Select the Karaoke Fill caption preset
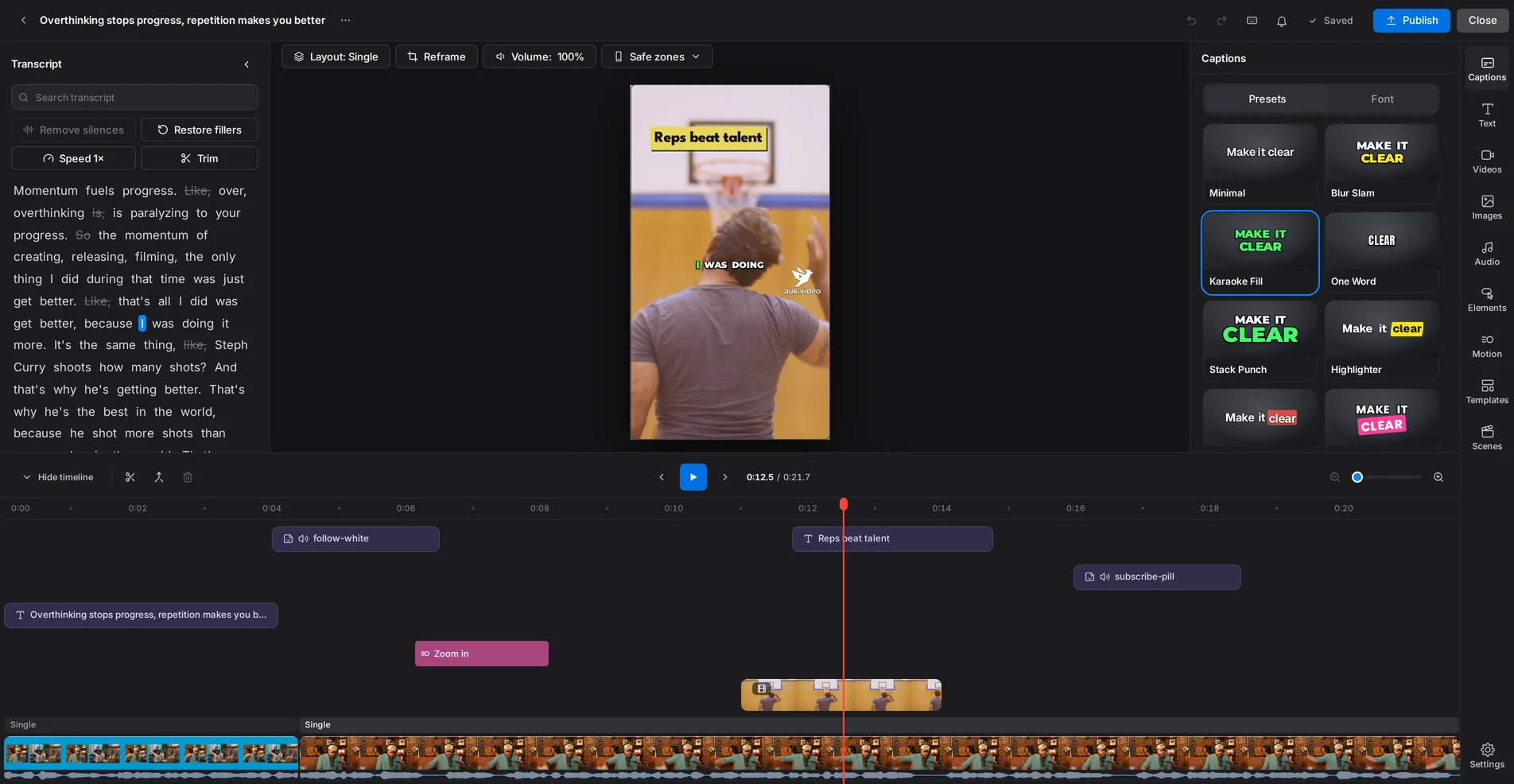Screen dimensions: 1514x784 click(x=1260, y=252)
